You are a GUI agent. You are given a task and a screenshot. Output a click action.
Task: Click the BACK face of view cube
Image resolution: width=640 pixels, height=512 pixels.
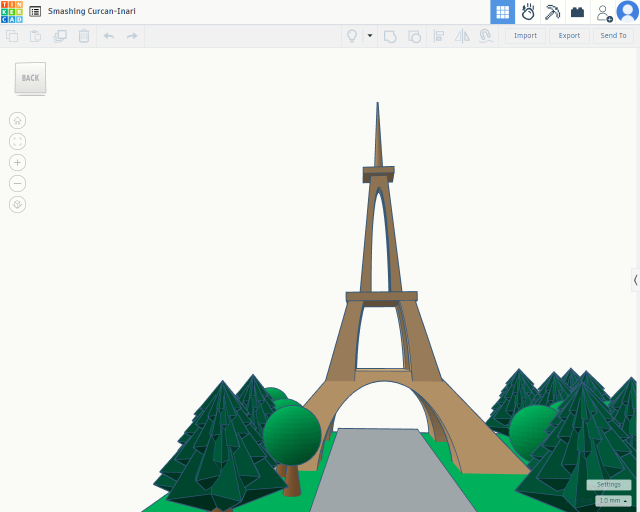pos(30,78)
